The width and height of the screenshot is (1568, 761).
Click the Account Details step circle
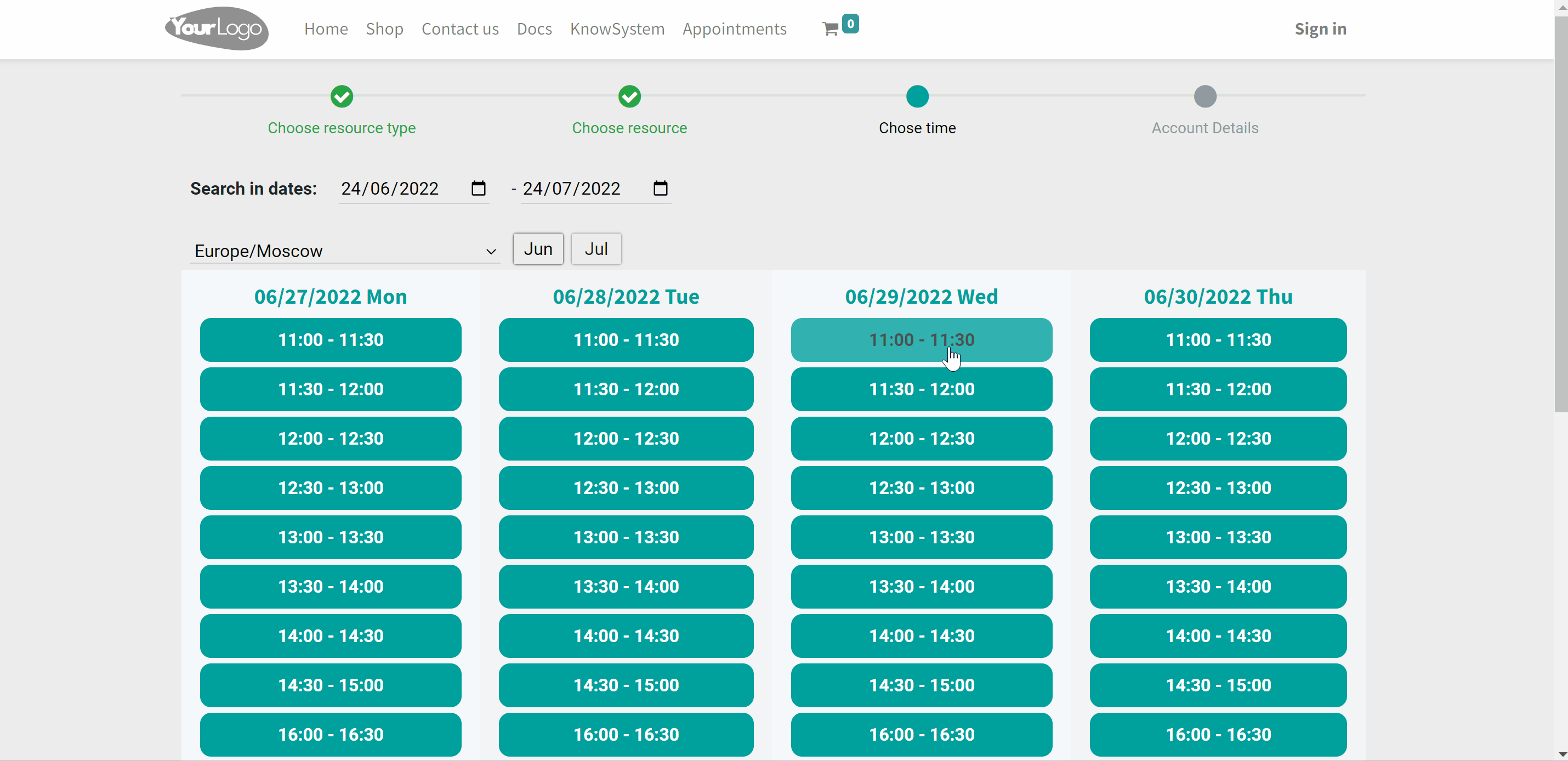click(x=1205, y=96)
